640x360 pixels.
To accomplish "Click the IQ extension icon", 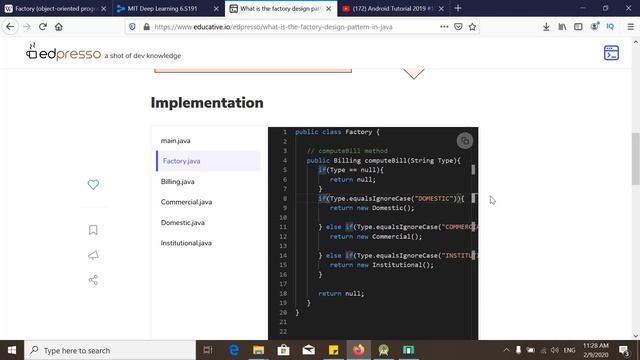I will point(610,27).
